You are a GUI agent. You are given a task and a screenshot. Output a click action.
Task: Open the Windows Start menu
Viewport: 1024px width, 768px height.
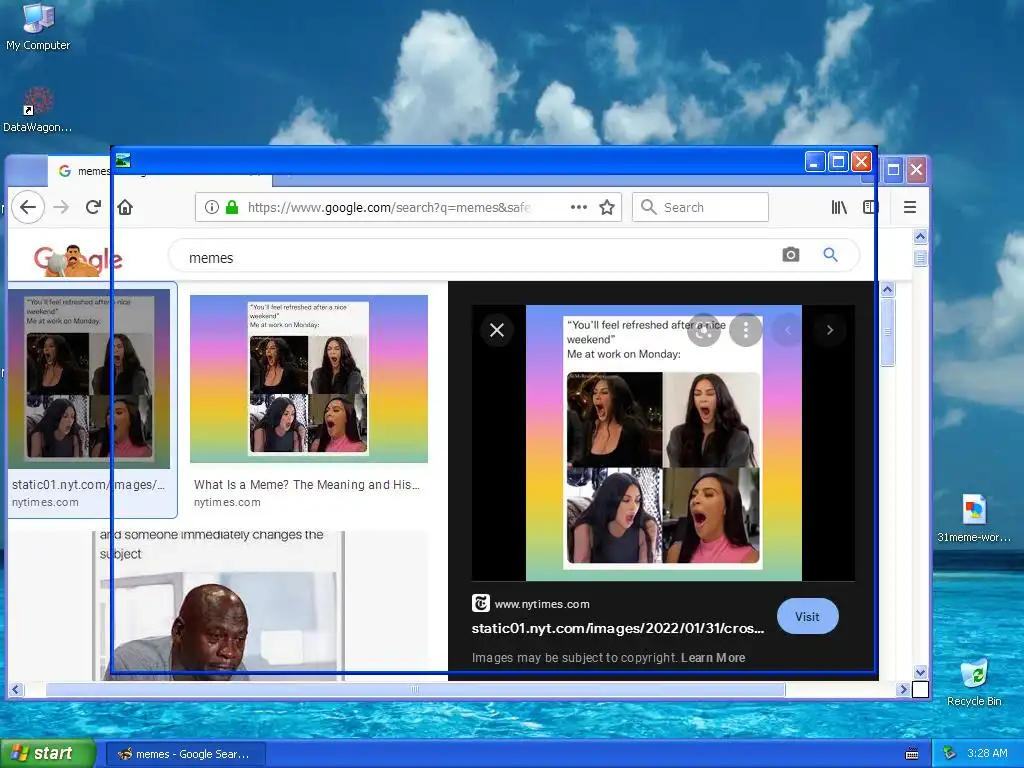tap(48, 753)
